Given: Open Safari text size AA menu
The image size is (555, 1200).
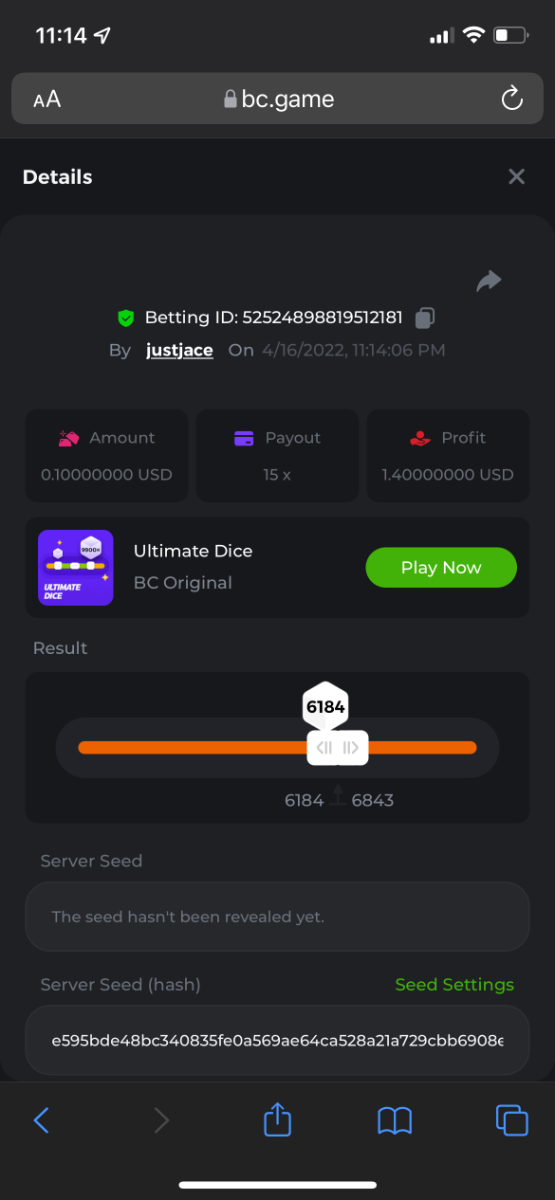Looking at the screenshot, I should (47, 99).
